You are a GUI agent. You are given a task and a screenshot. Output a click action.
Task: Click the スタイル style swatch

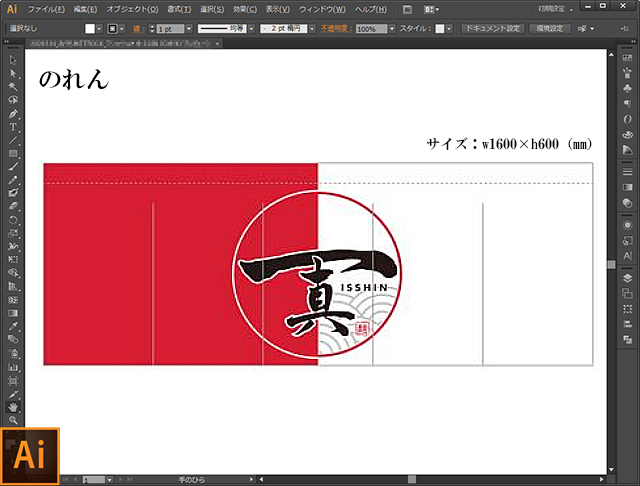[x=440, y=29]
